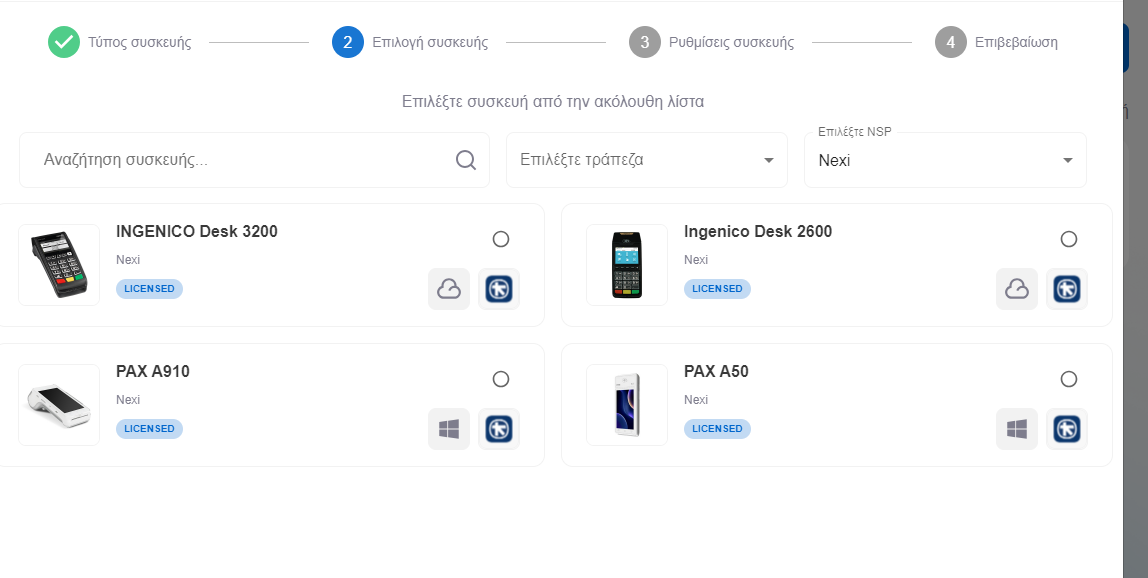
Task: Click cloud icon on Ingenico Desk 2600 card
Action: point(1017,289)
